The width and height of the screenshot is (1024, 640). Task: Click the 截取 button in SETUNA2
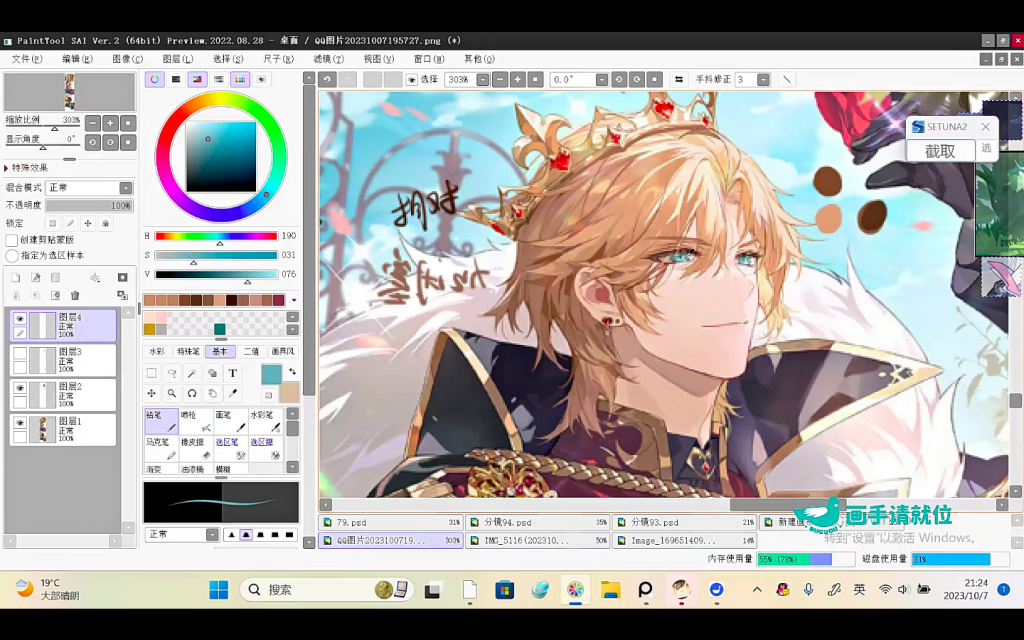tap(939, 151)
